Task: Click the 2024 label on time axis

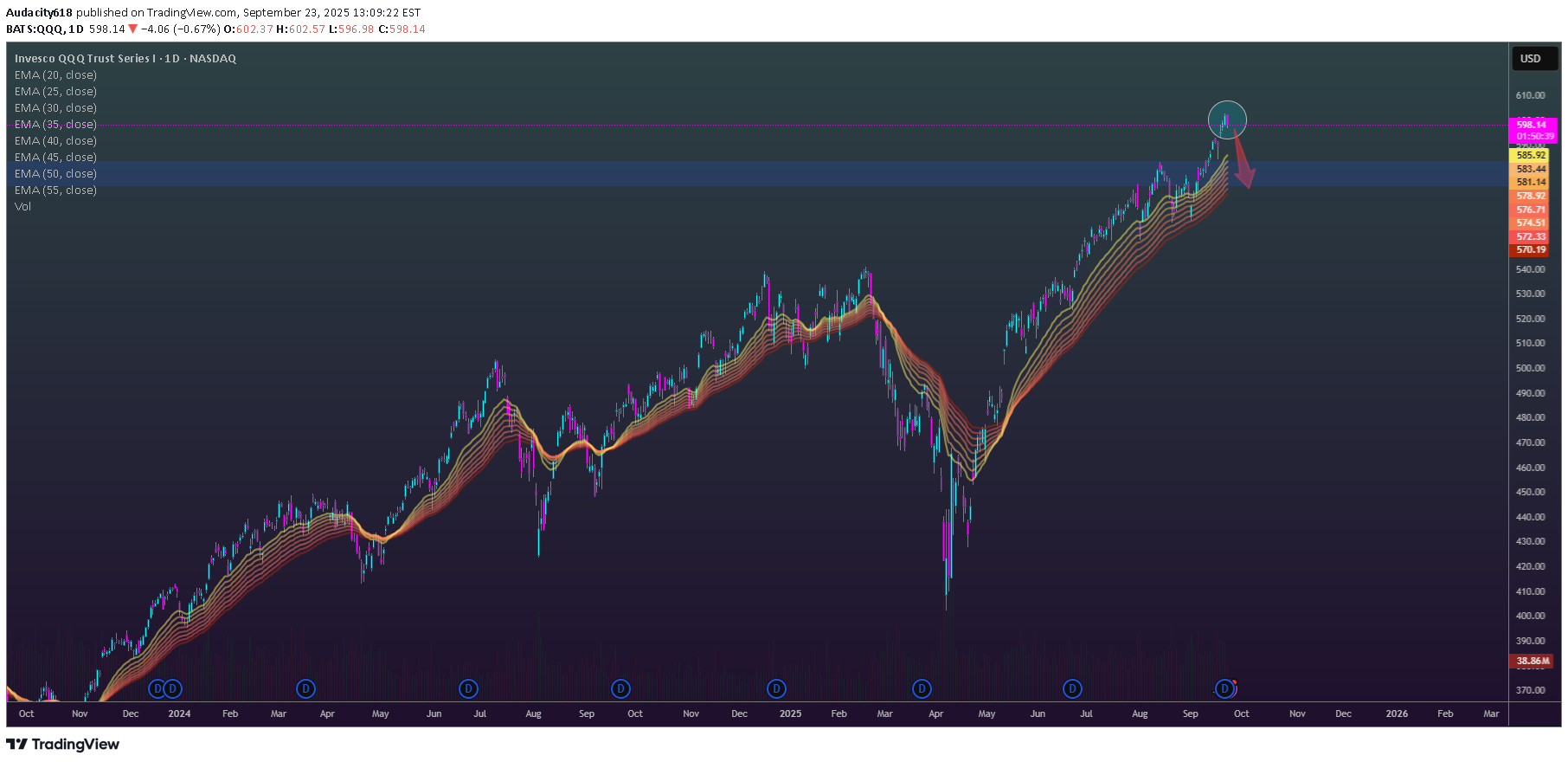Action: (179, 714)
